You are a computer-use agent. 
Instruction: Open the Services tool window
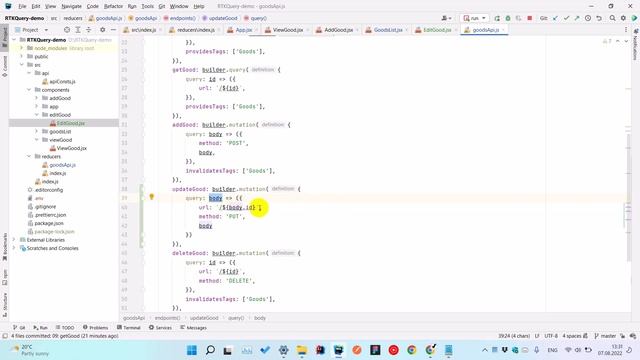[160, 328]
